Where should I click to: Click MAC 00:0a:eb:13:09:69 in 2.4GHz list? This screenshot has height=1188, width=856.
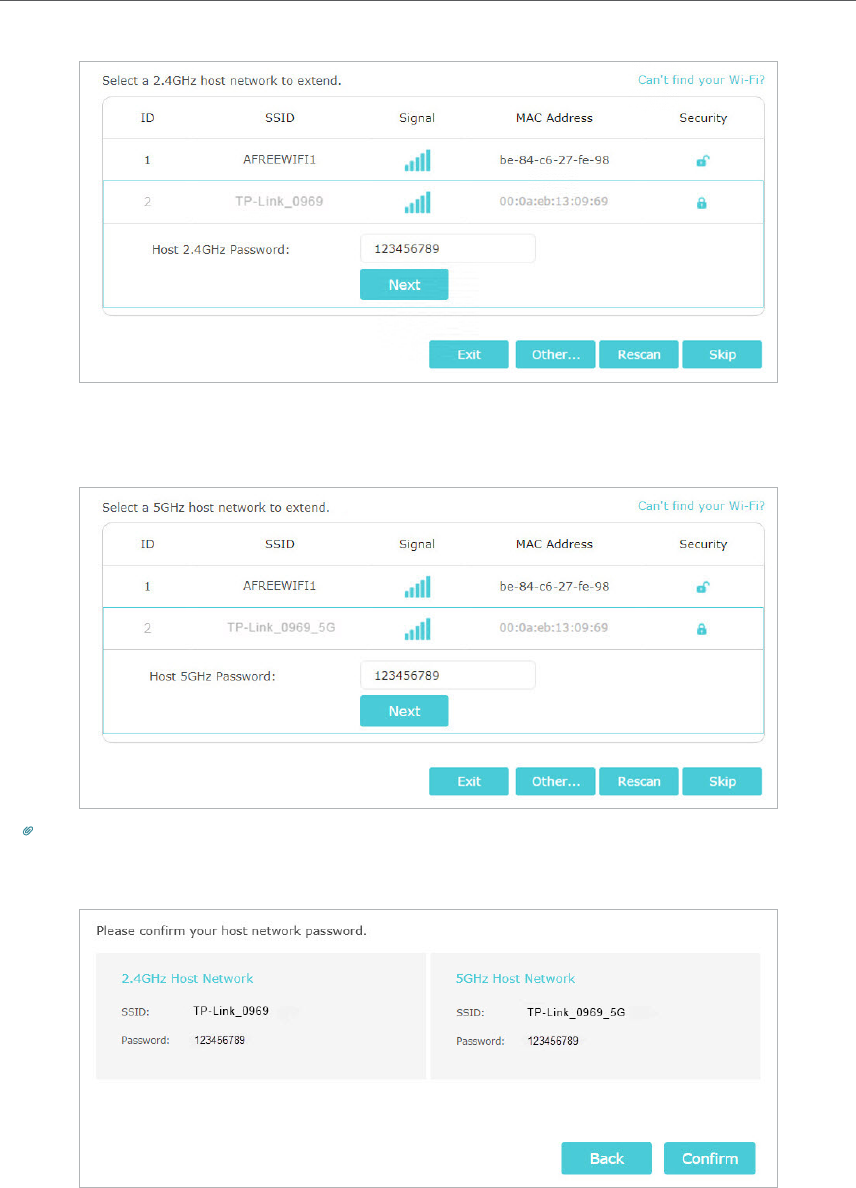click(554, 202)
